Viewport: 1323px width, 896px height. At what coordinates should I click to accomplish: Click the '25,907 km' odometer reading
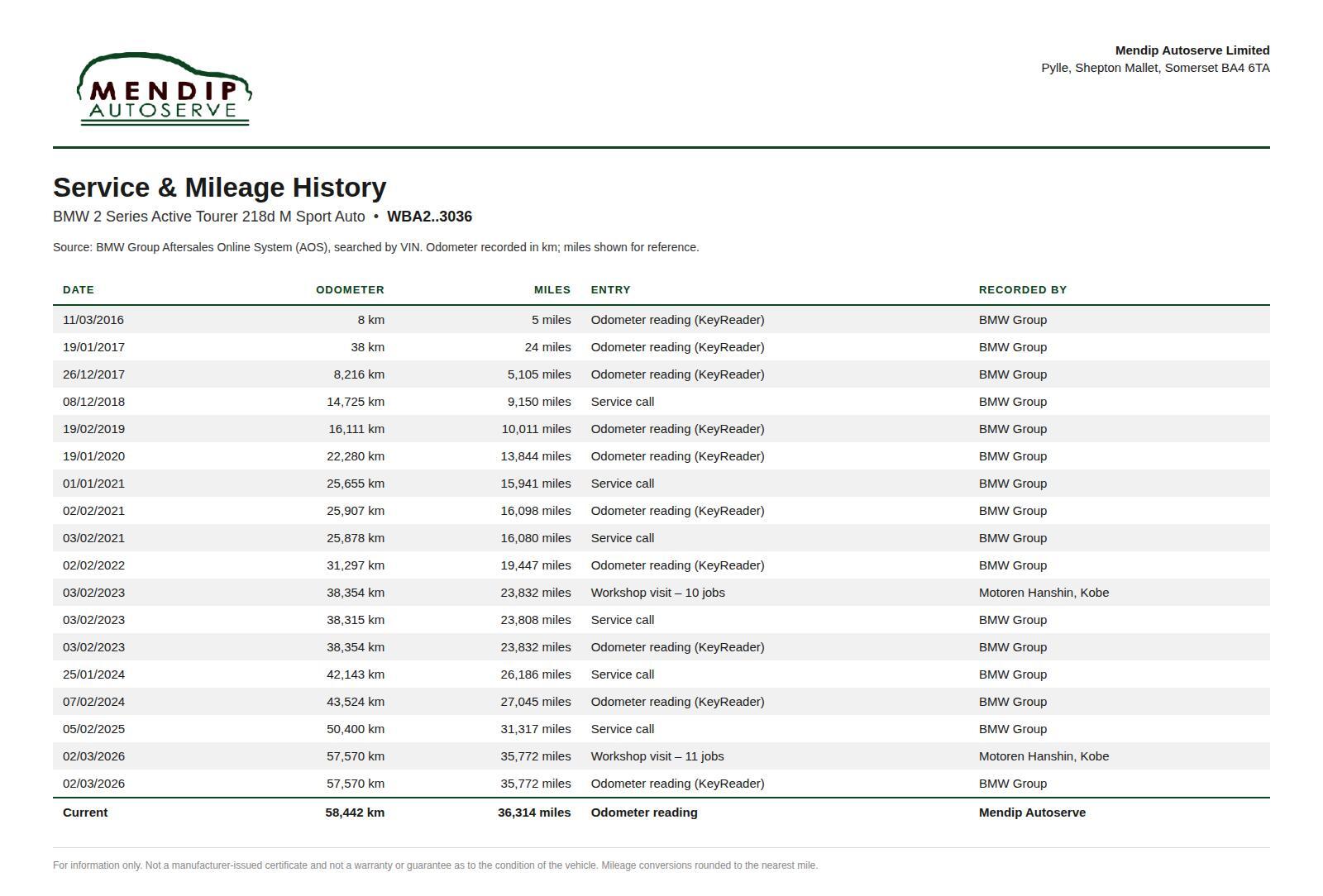tap(356, 511)
